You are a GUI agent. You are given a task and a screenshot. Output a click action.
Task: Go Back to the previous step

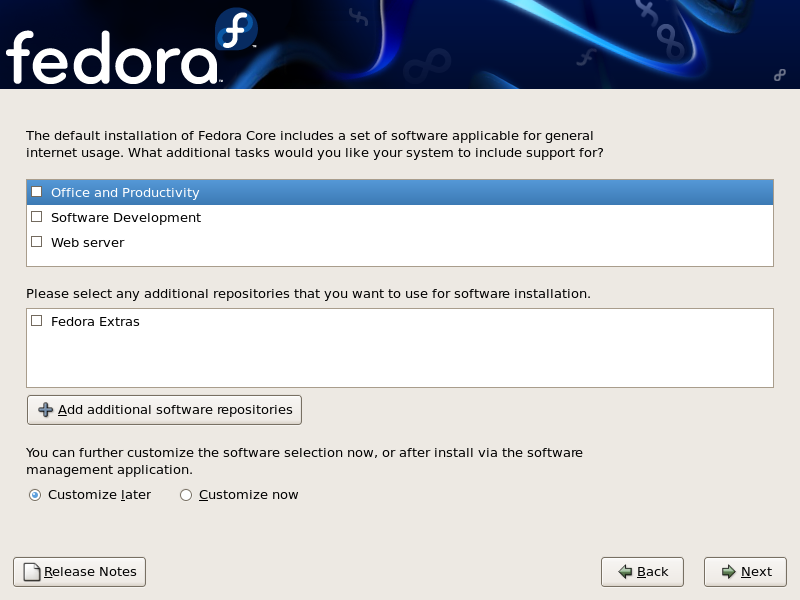642,572
